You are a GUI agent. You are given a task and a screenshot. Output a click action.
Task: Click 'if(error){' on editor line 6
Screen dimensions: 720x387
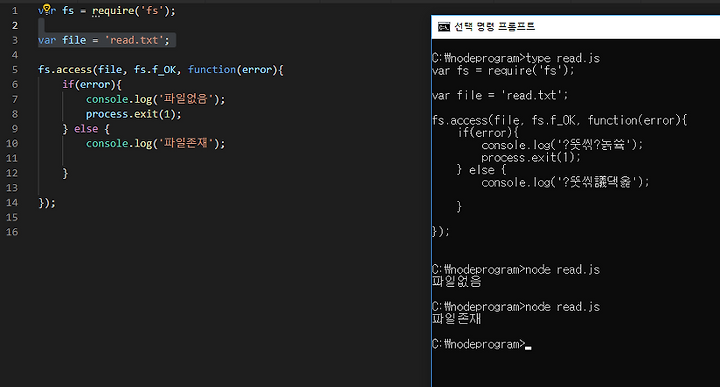coord(92,84)
